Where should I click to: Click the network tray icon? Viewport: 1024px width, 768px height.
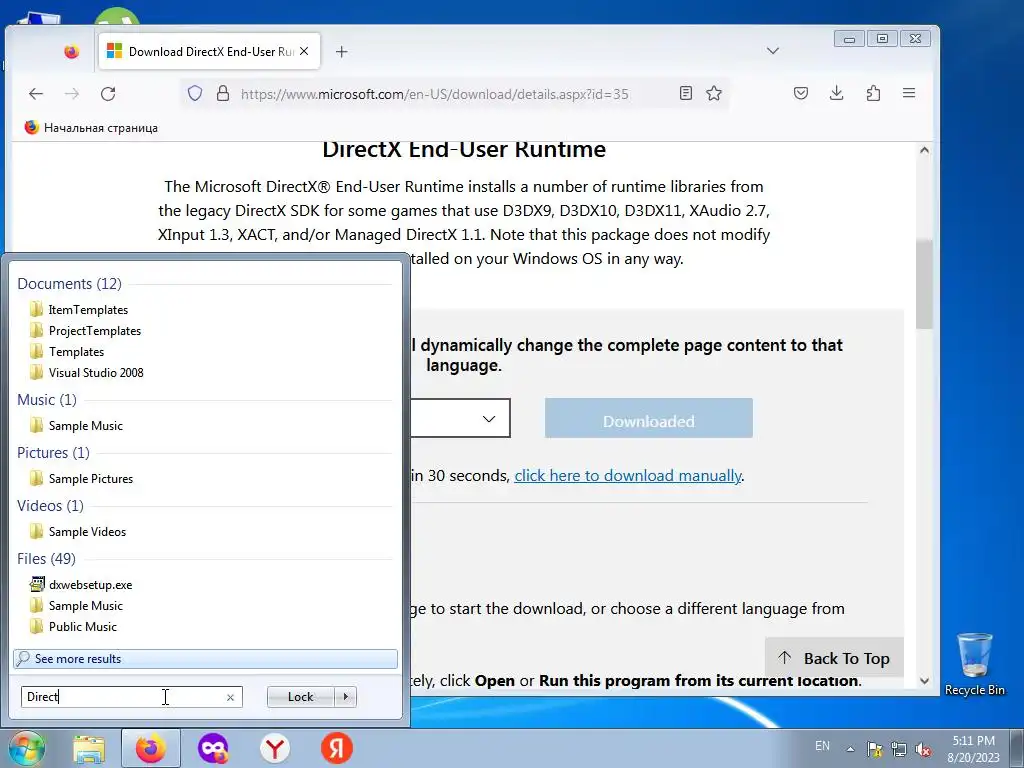coord(899,749)
